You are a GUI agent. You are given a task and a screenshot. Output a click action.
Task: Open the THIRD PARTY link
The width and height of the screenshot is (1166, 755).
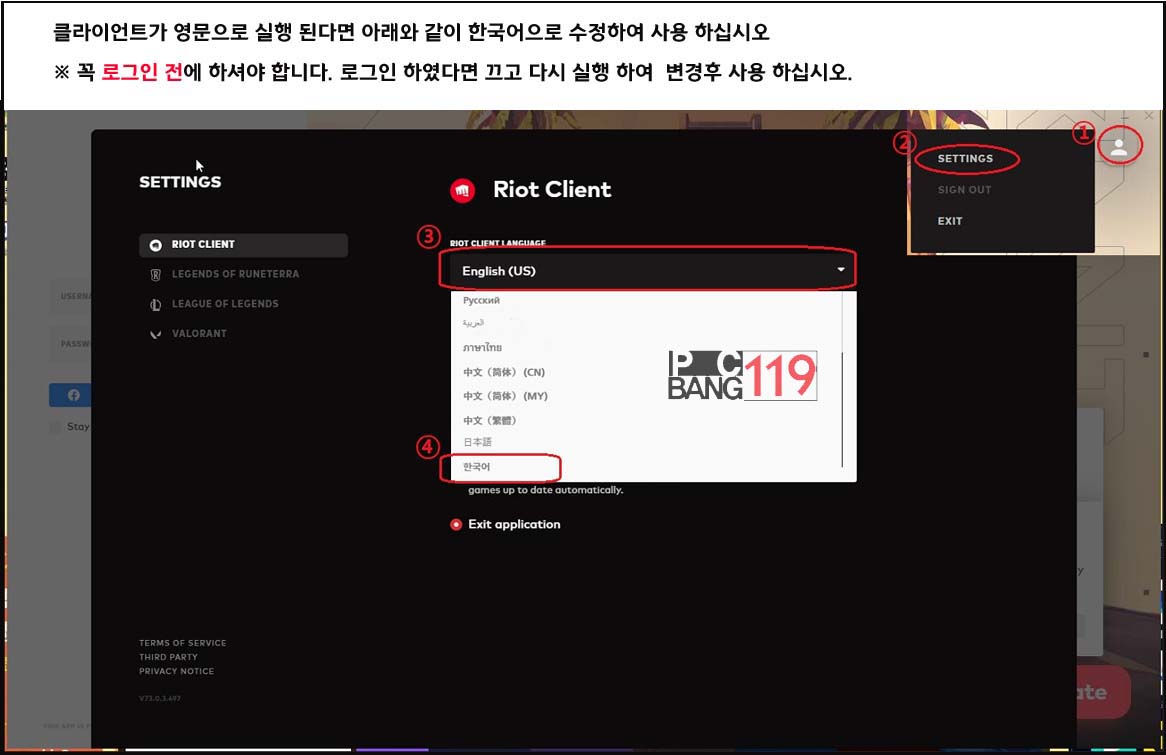point(168,657)
